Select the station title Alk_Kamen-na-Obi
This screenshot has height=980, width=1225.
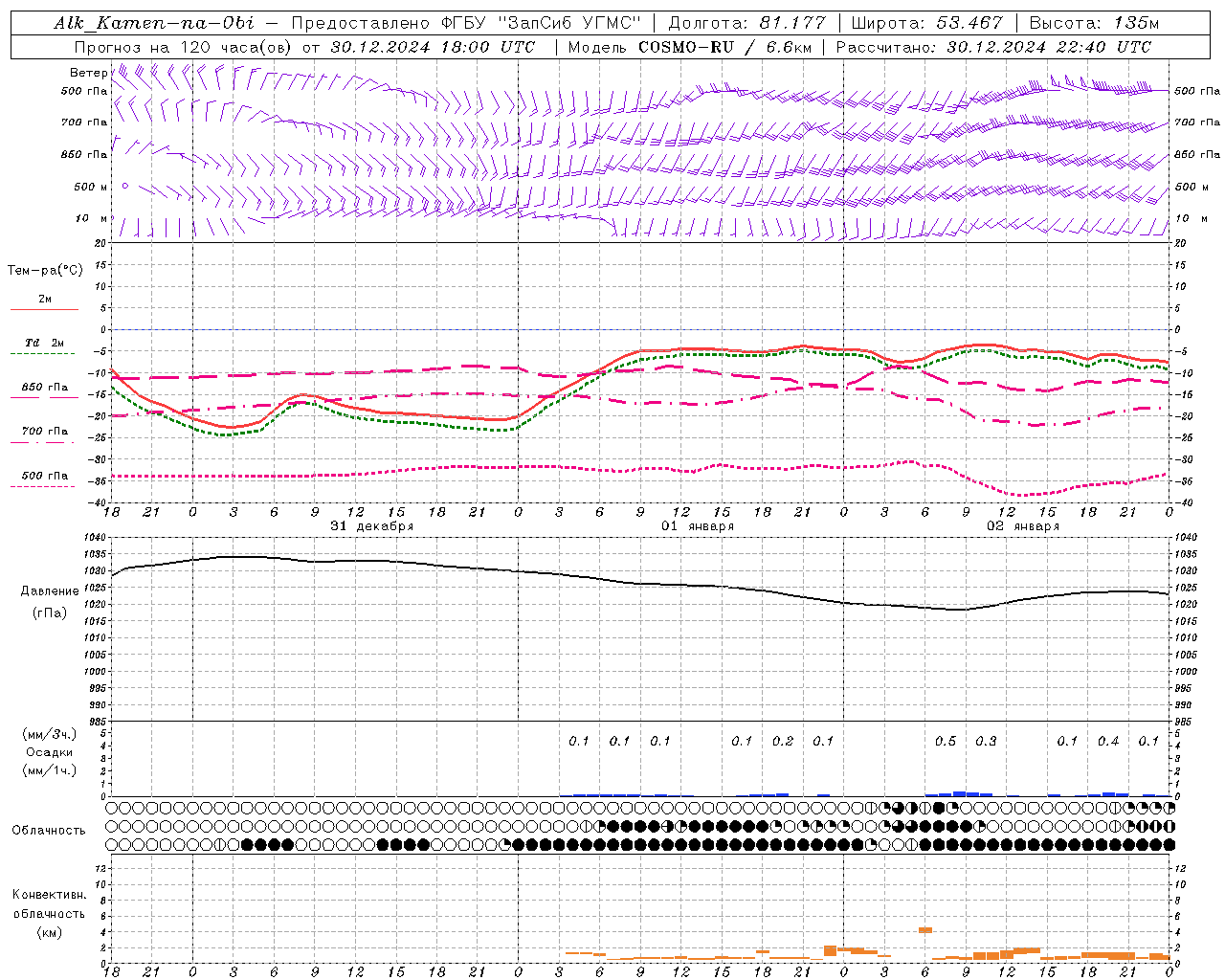[x=154, y=23]
